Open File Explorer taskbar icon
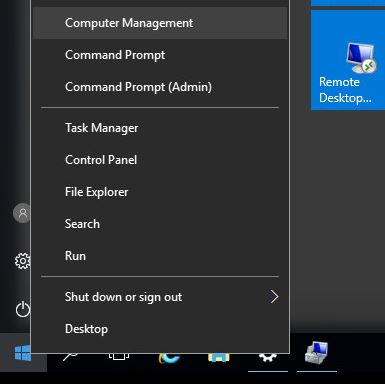Image resolution: width=385 pixels, height=384 pixels. click(219, 357)
